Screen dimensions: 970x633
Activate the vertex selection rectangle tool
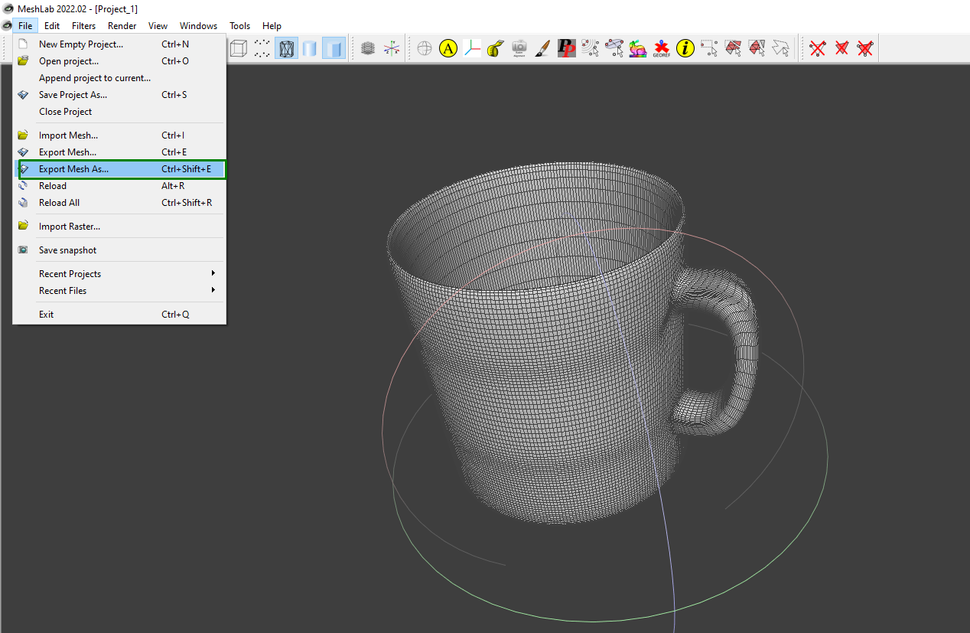click(709, 47)
